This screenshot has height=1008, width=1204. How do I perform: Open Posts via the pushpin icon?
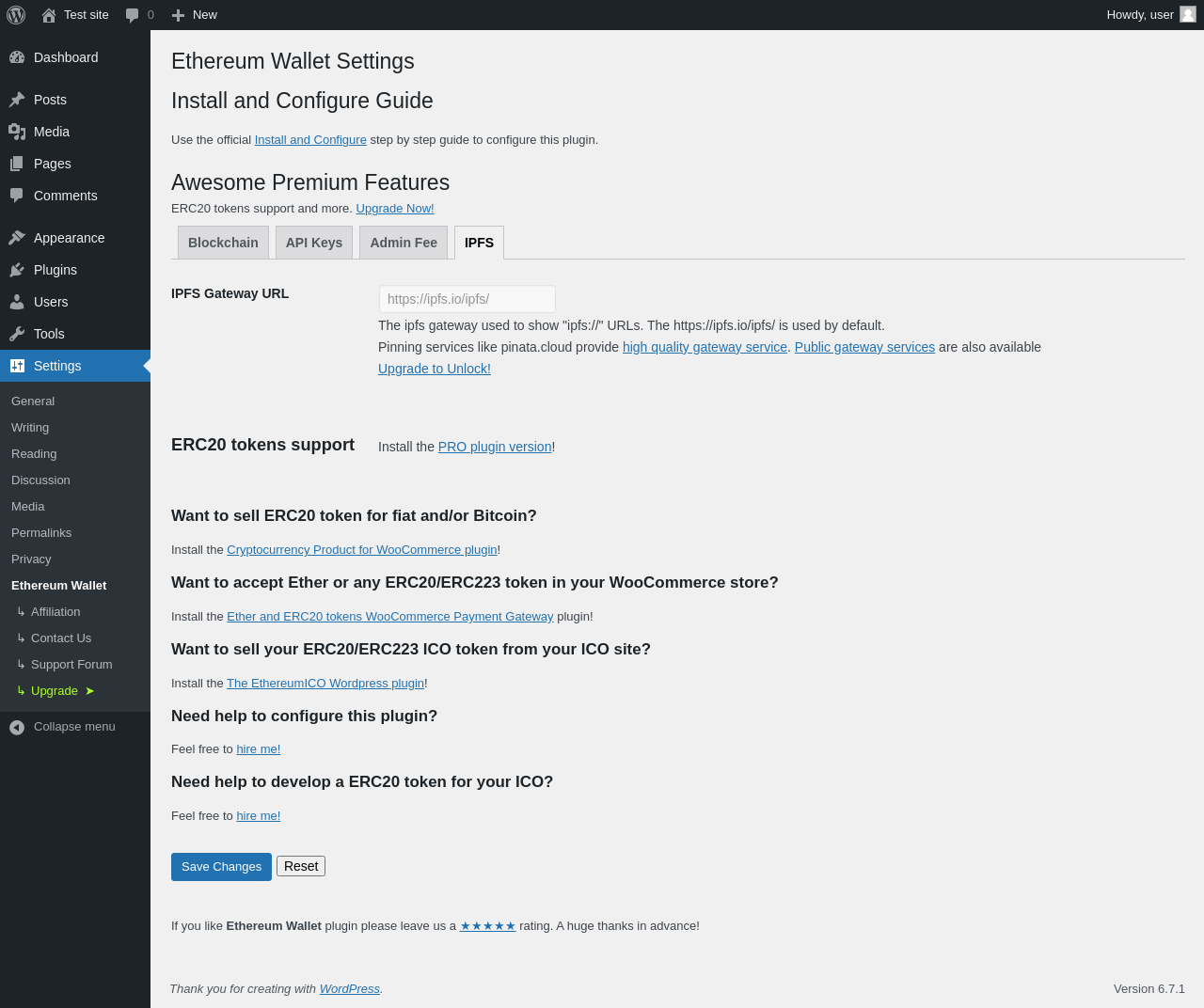pyautogui.click(x=17, y=100)
